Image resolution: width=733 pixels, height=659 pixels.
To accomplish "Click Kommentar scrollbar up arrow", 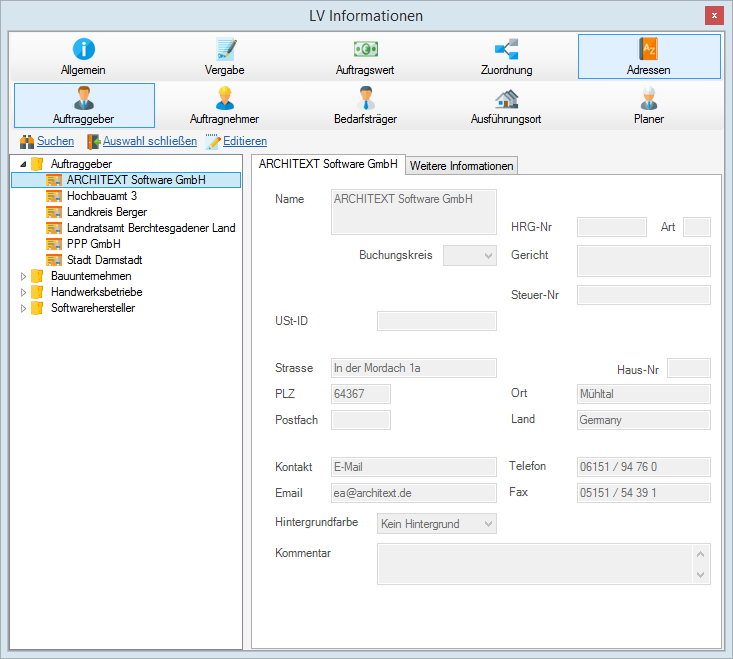I will coord(700,554).
